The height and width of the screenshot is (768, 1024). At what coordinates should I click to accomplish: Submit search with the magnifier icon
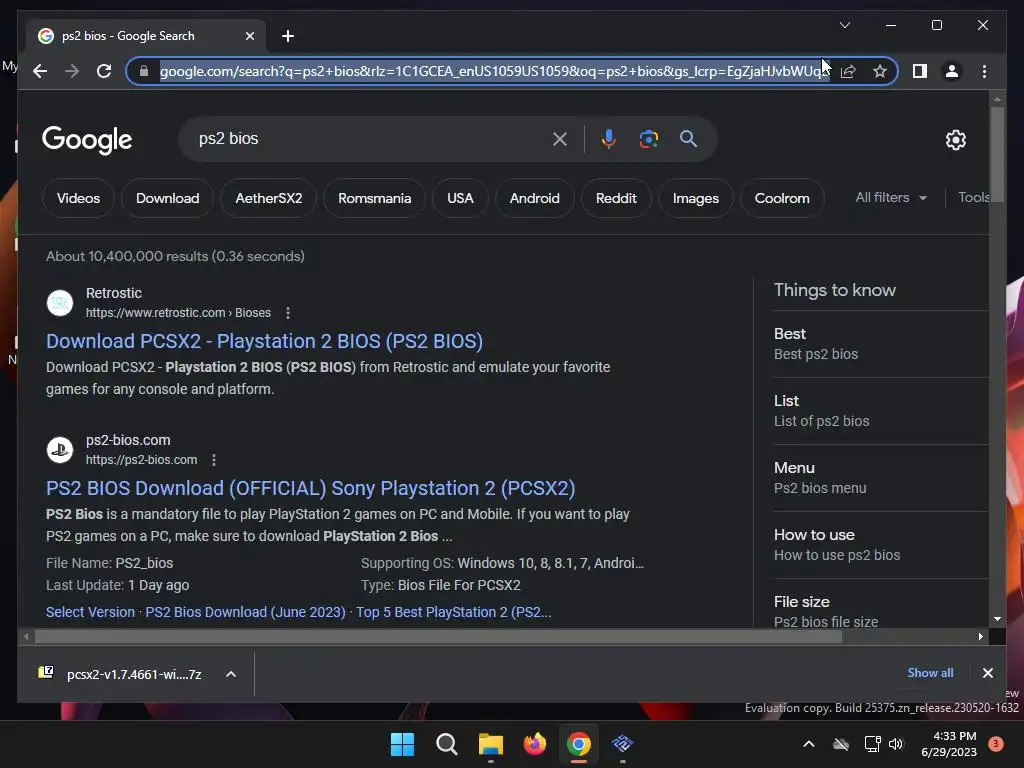click(688, 138)
